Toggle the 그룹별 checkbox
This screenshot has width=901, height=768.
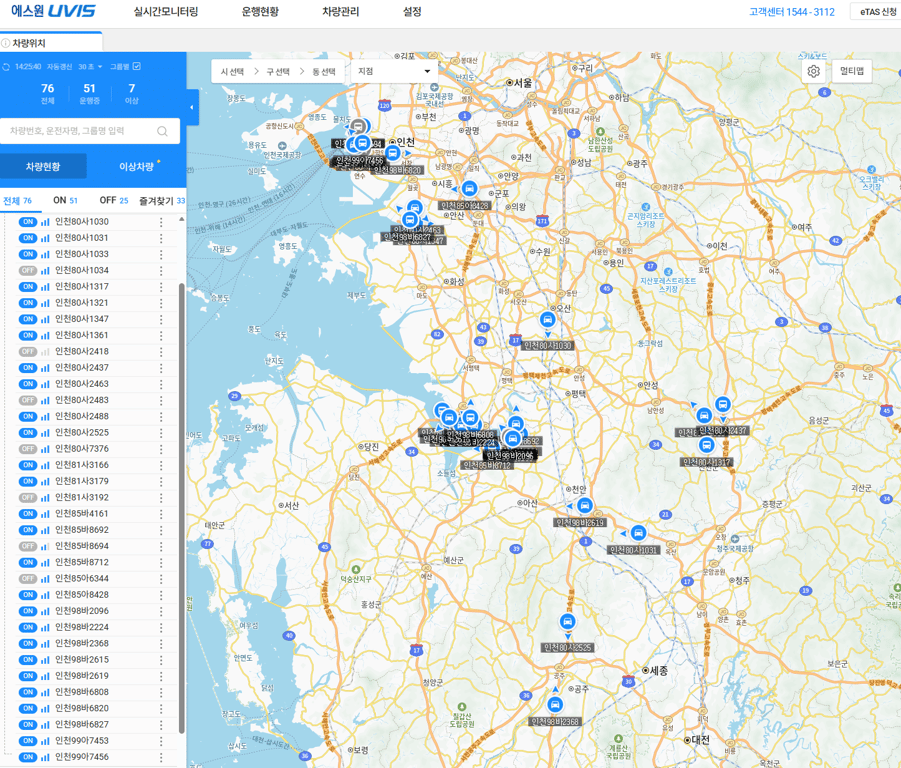pyautogui.click(x=137, y=67)
